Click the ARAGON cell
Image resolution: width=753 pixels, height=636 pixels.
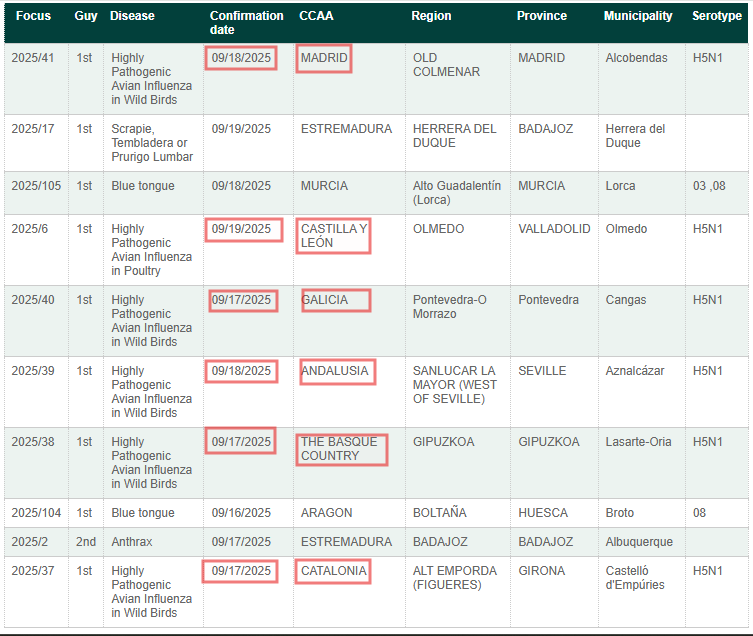pyautogui.click(x=326, y=513)
